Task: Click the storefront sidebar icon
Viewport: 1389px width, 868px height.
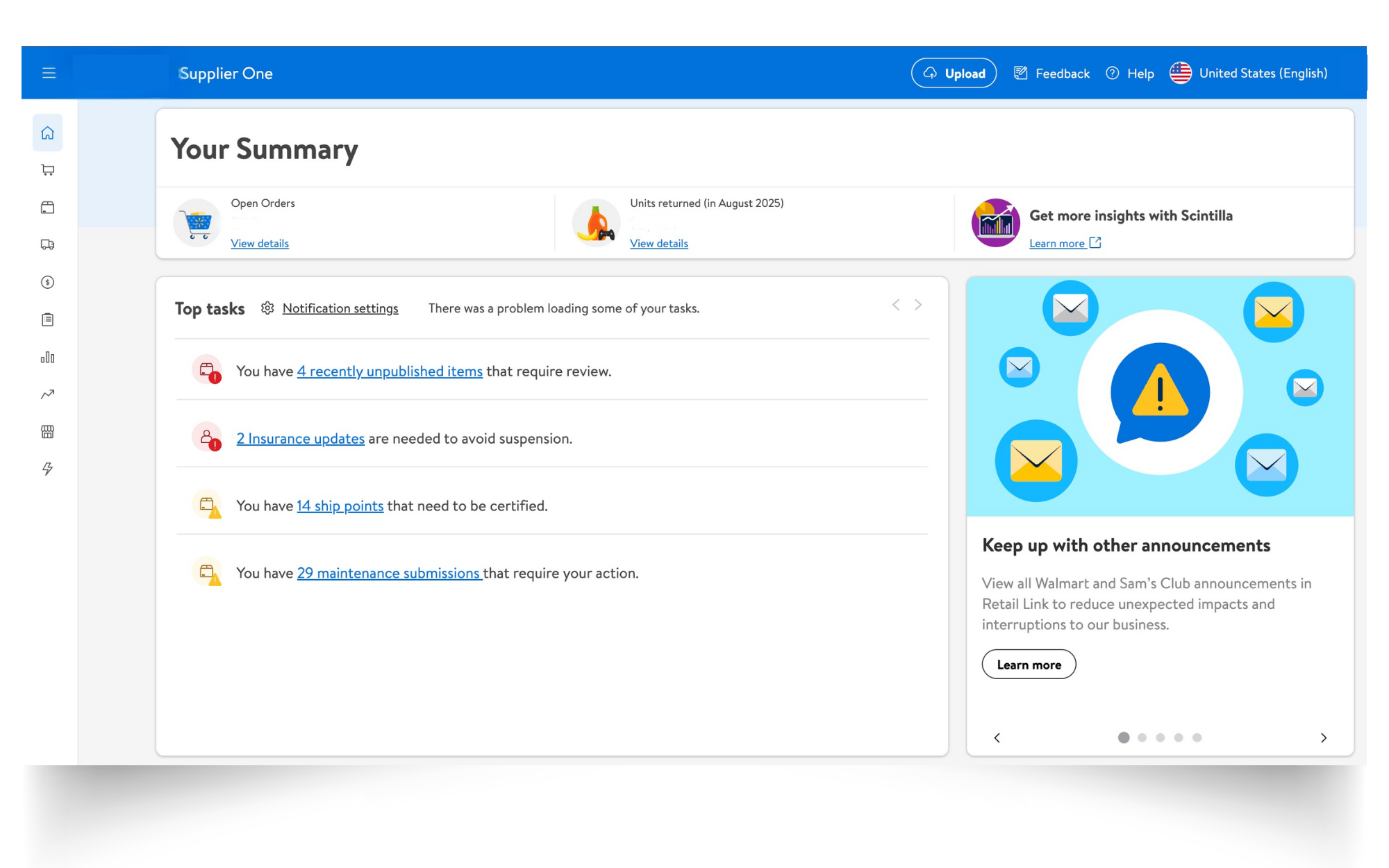Action: (x=47, y=432)
